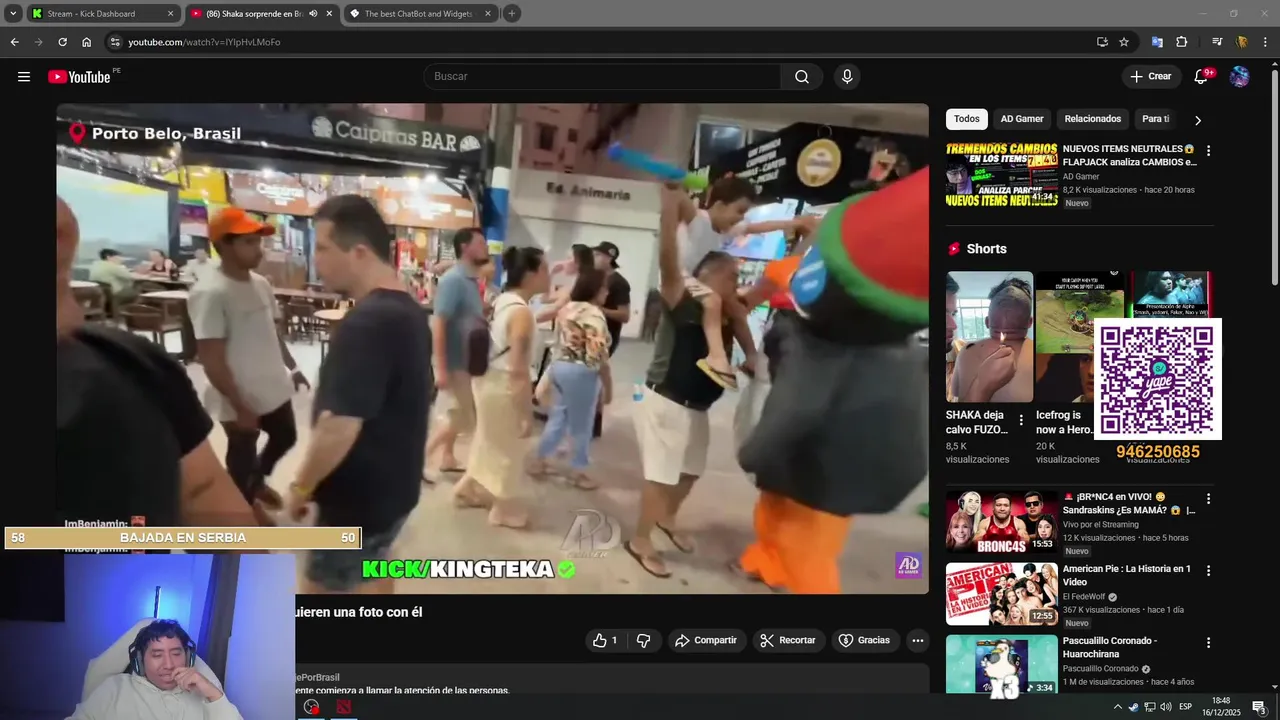Dislike the video with the thumbs-down button

tap(643, 640)
